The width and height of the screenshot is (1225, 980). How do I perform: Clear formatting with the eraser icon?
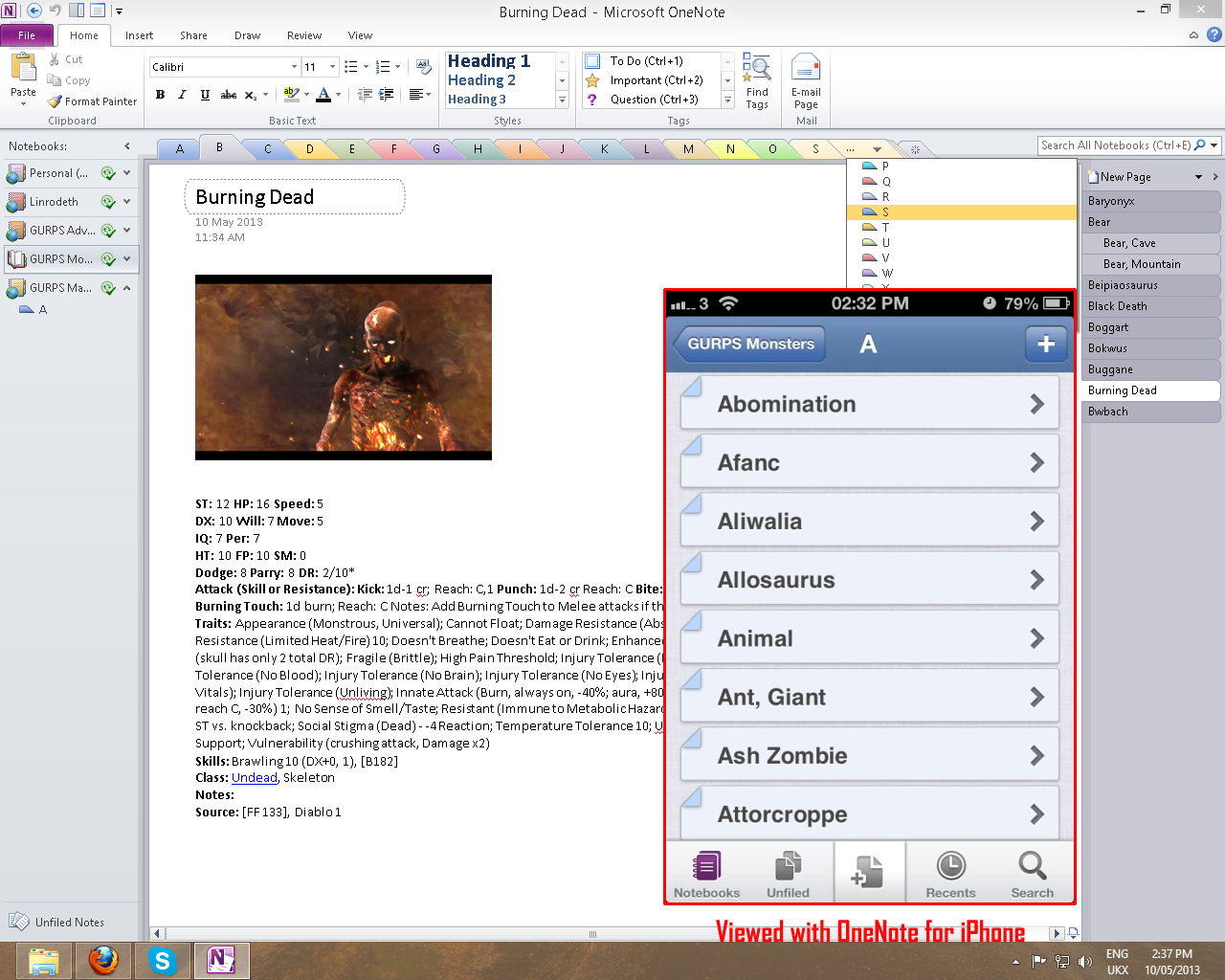tap(423, 67)
